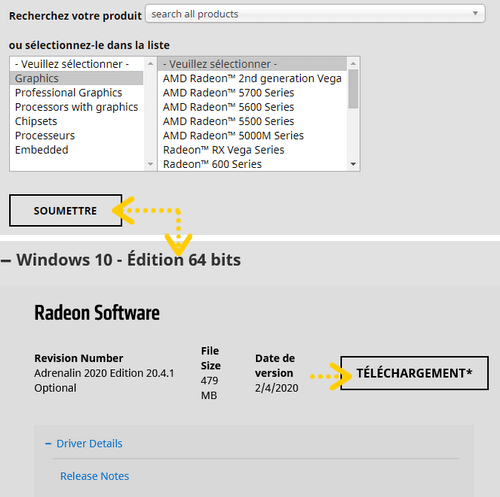Click the search all products field
Viewport: 500px width, 497px height.
[315, 14]
